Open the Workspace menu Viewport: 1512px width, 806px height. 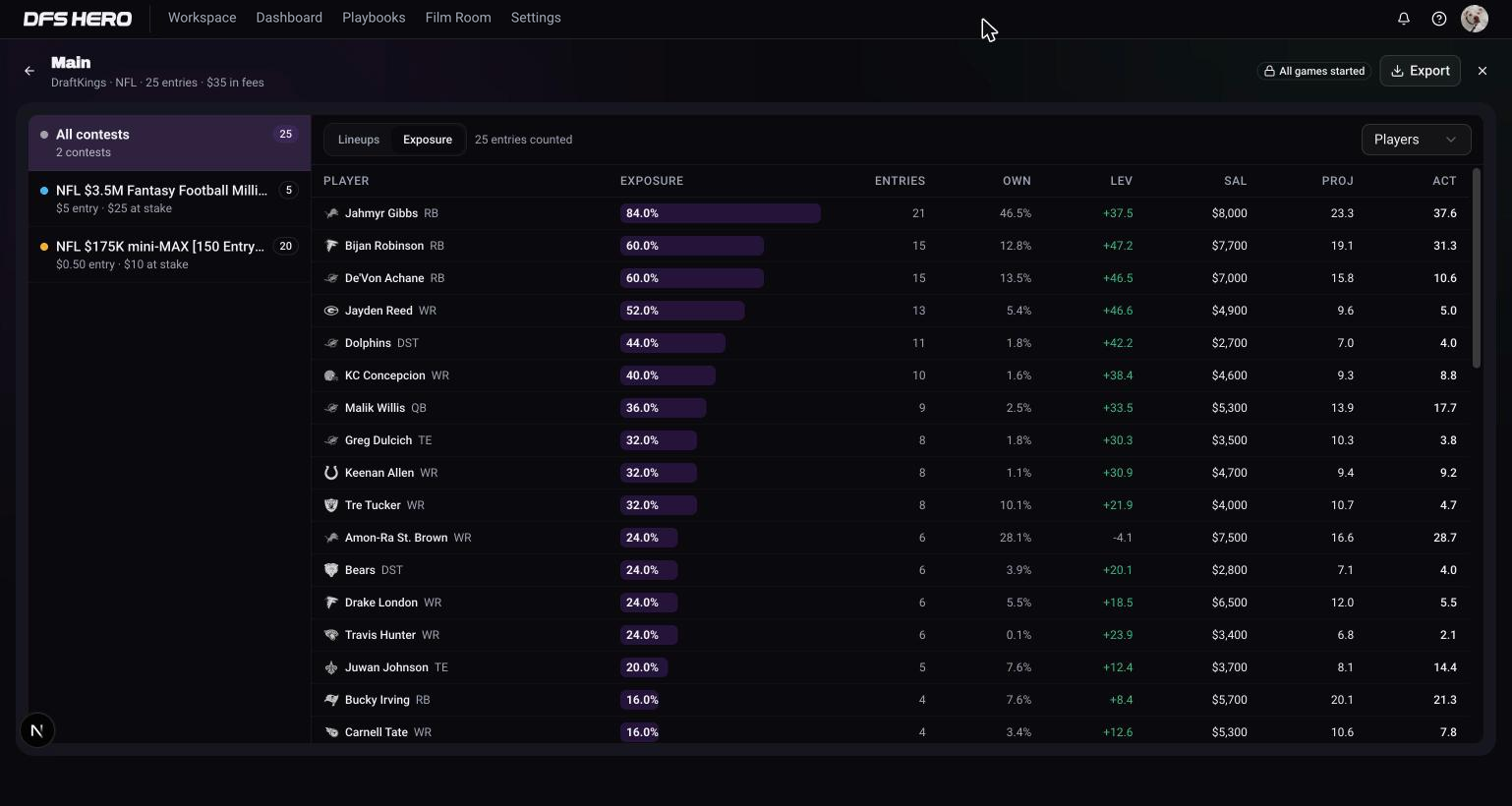(203, 18)
